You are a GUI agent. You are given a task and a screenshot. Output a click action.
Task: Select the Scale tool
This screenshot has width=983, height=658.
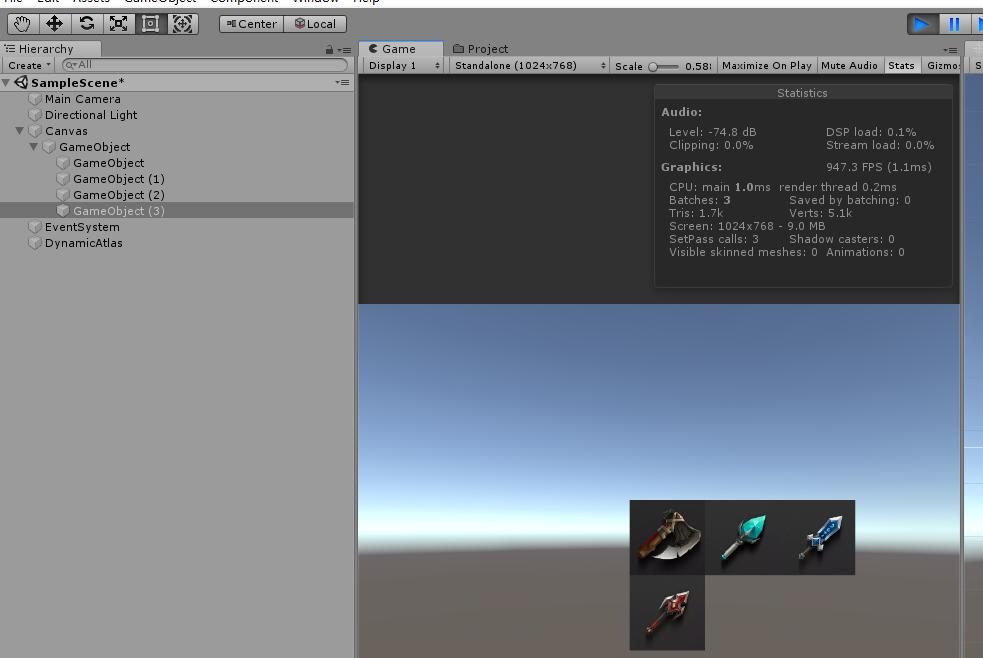pos(118,23)
